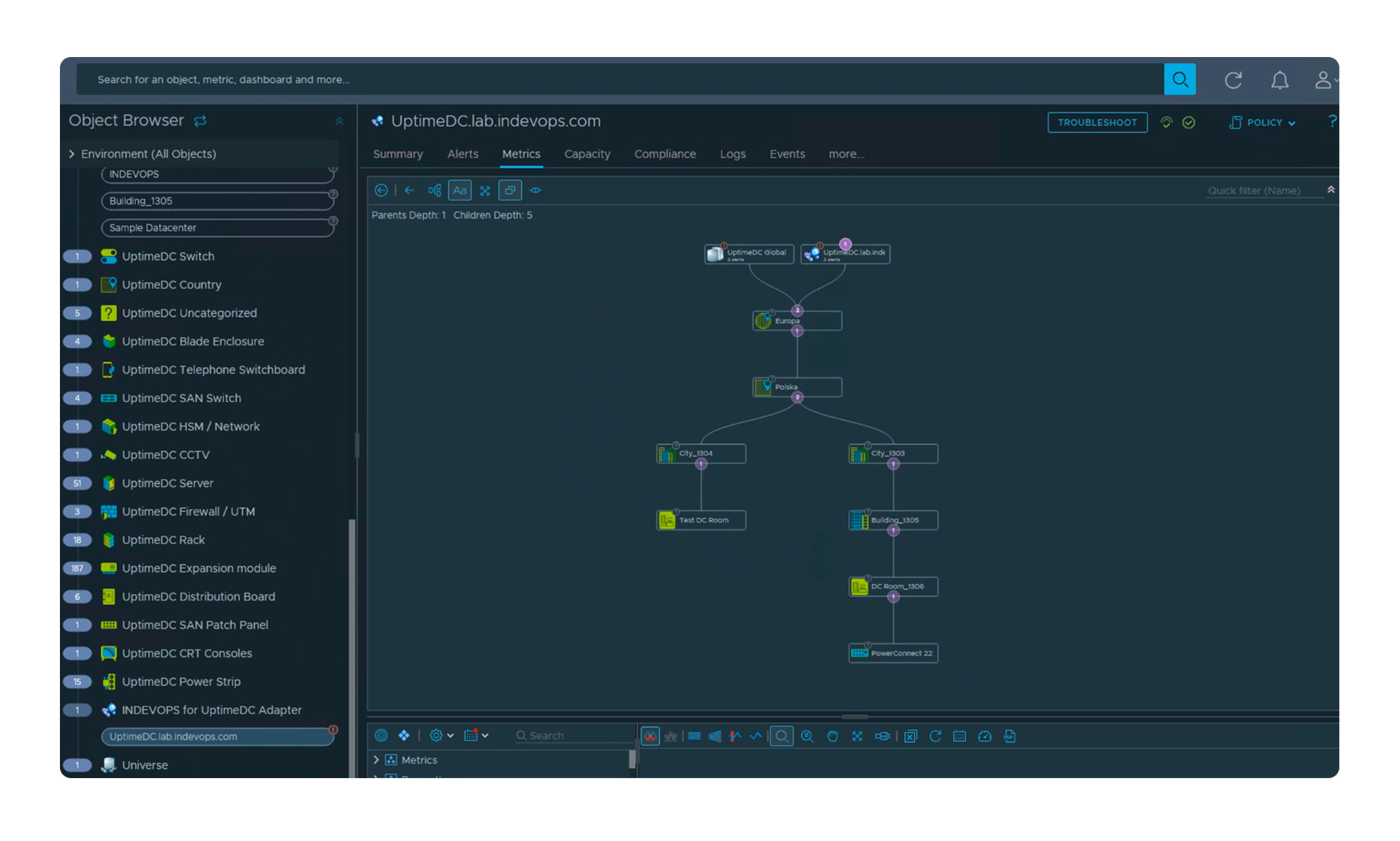Toggle the Aa text labels button
The height and width of the screenshot is (841, 1400).
tap(459, 190)
